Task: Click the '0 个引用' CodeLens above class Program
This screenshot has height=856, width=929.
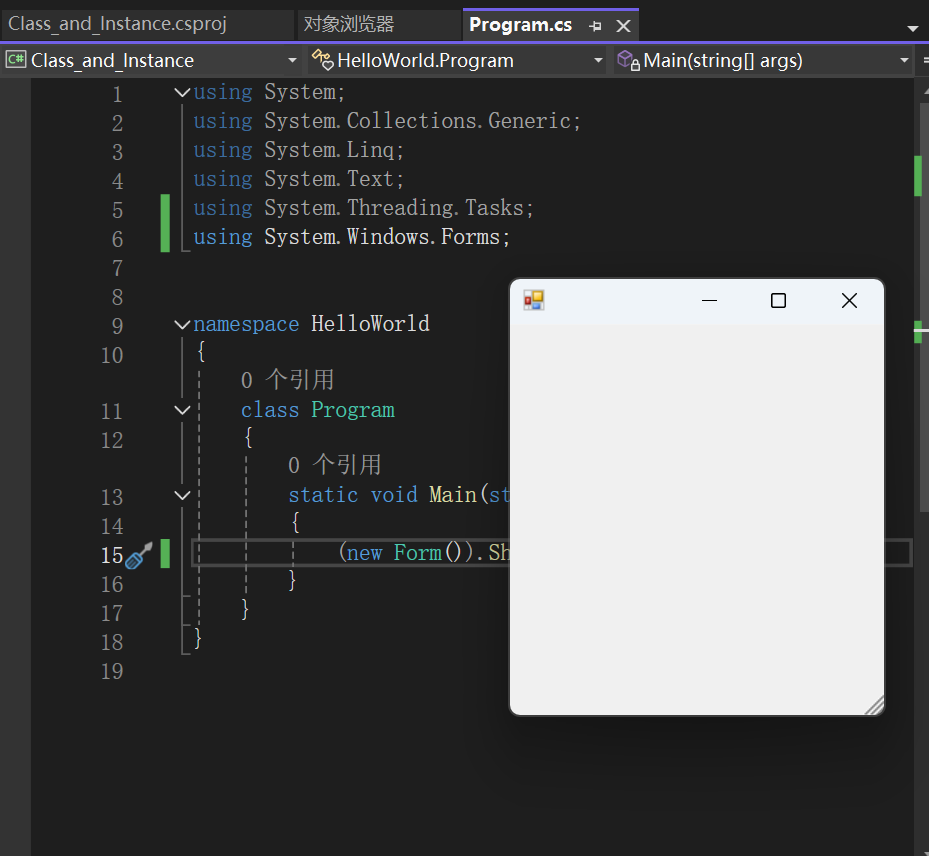Action: pos(287,380)
